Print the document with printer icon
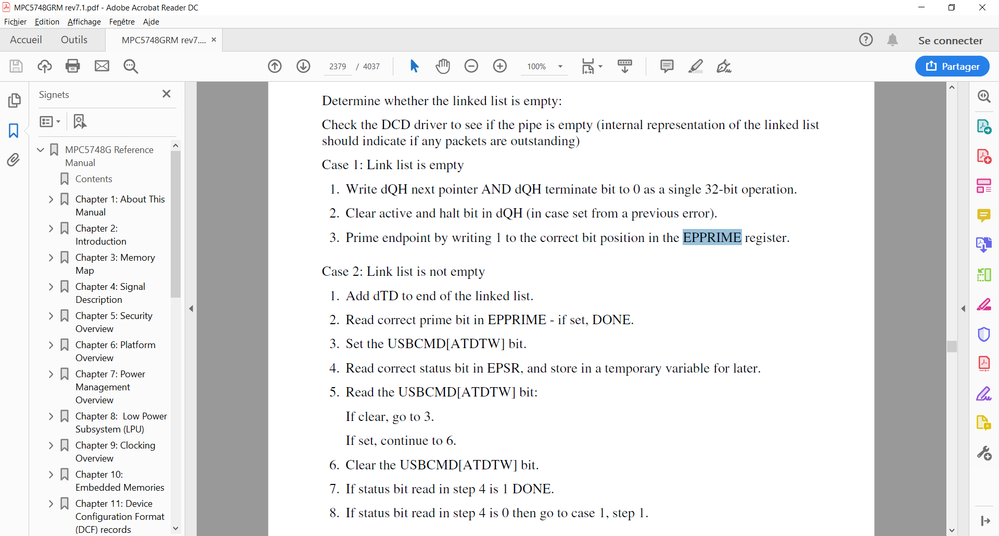The height and width of the screenshot is (536, 999). pos(73,66)
